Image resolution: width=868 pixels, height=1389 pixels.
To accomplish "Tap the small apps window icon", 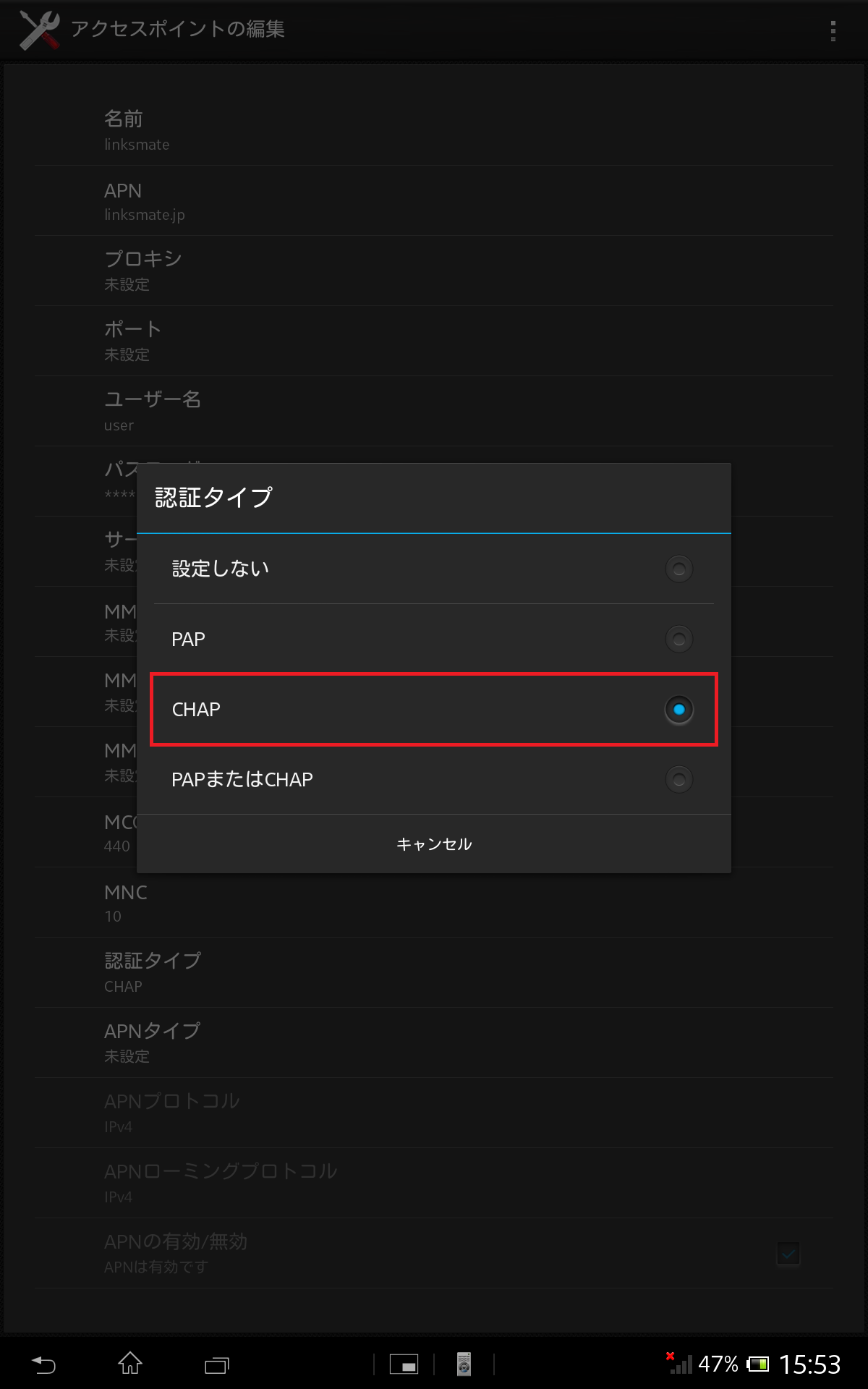I will click(404, 1364).
